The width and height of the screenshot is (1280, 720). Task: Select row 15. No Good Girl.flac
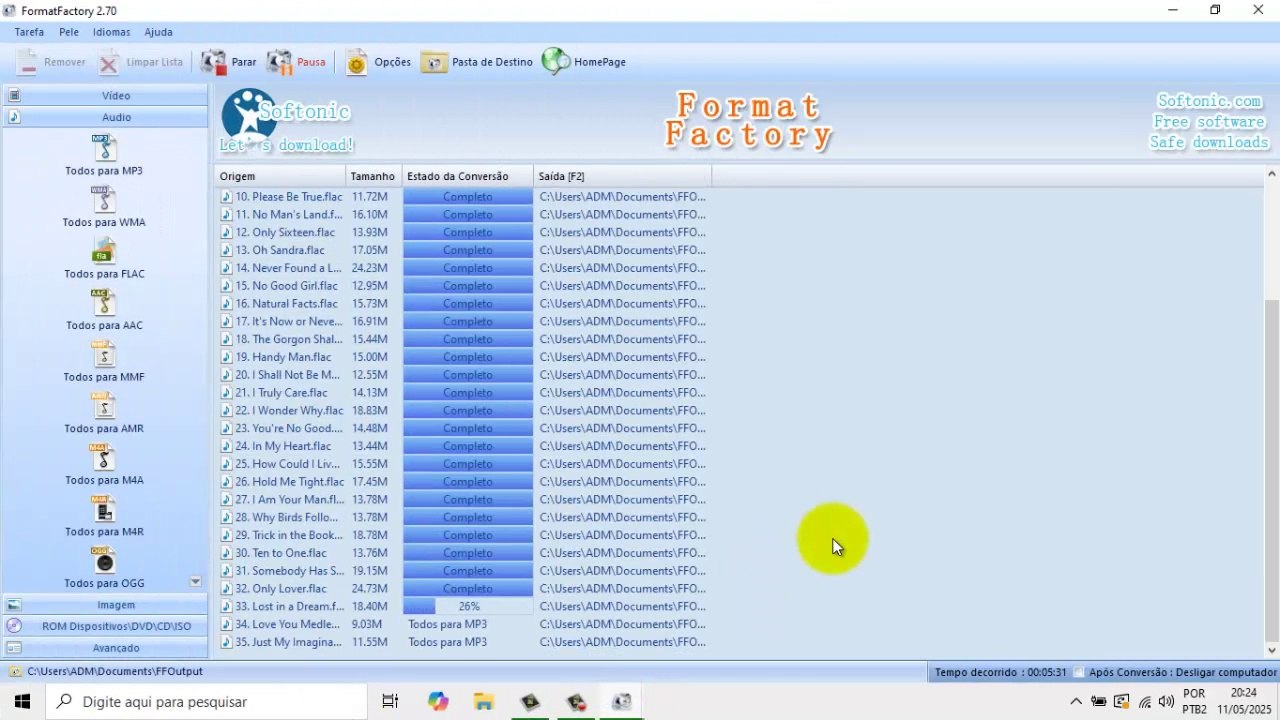tap(464, 286)
